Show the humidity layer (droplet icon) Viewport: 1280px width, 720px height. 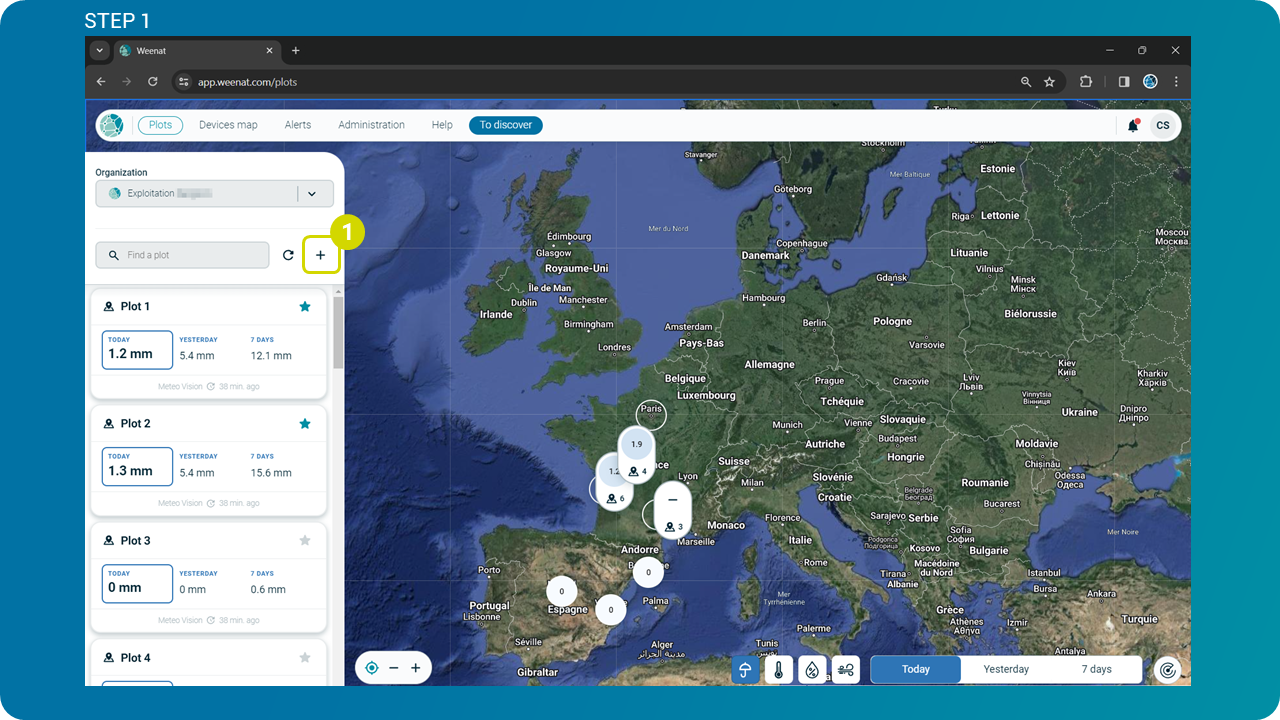point(812,670)
